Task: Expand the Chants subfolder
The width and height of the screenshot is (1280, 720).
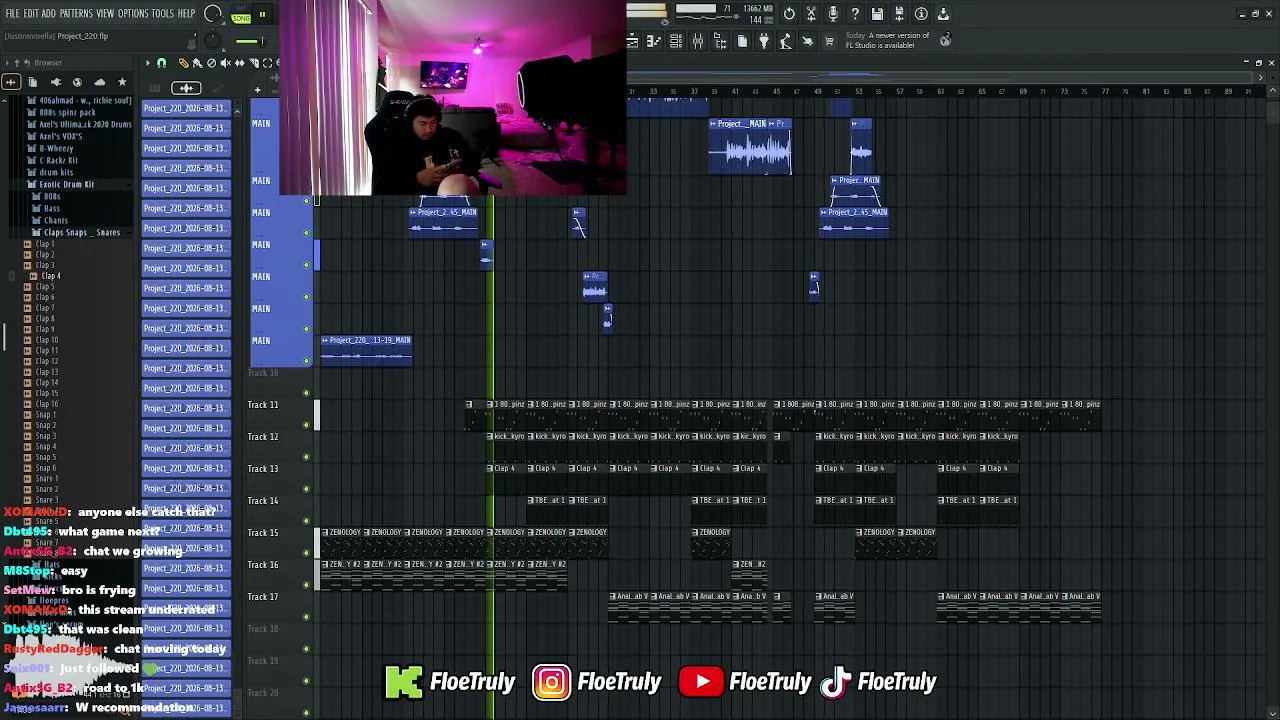Action: (x=56, y=220)
